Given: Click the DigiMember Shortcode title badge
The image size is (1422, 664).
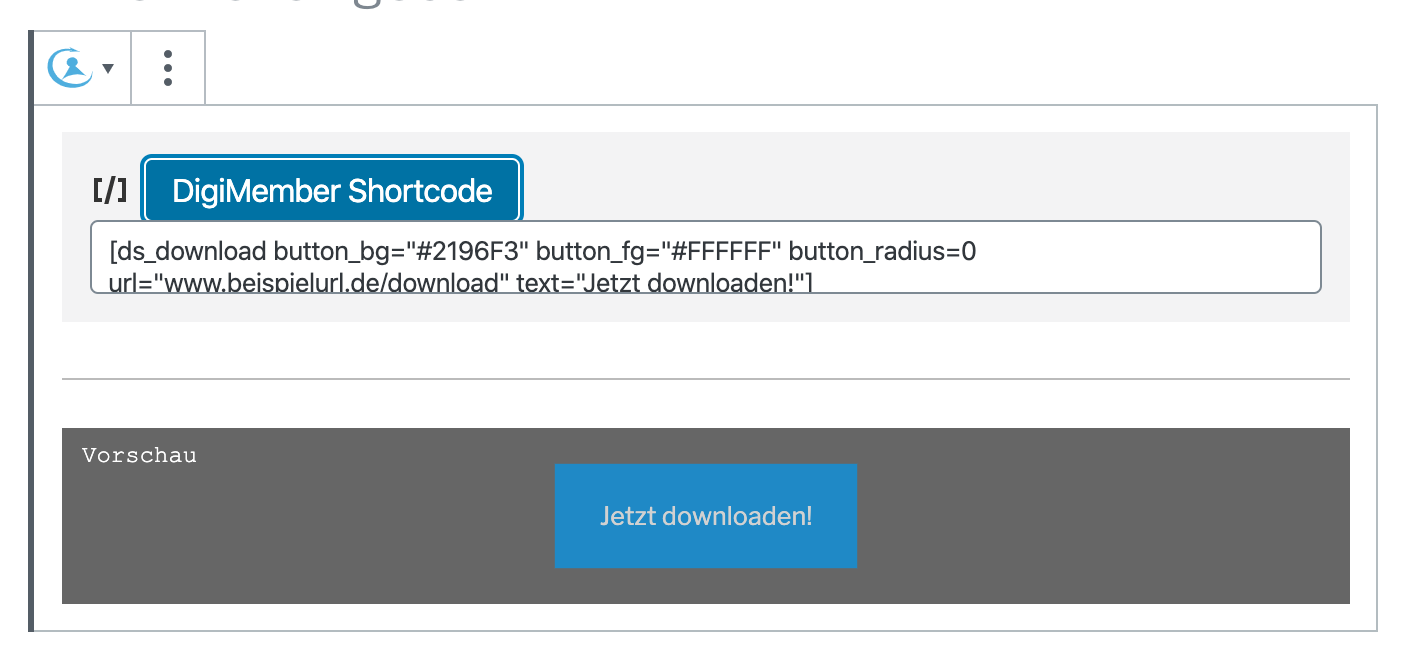Looking at the screenshot, I should tap(333, 189).
